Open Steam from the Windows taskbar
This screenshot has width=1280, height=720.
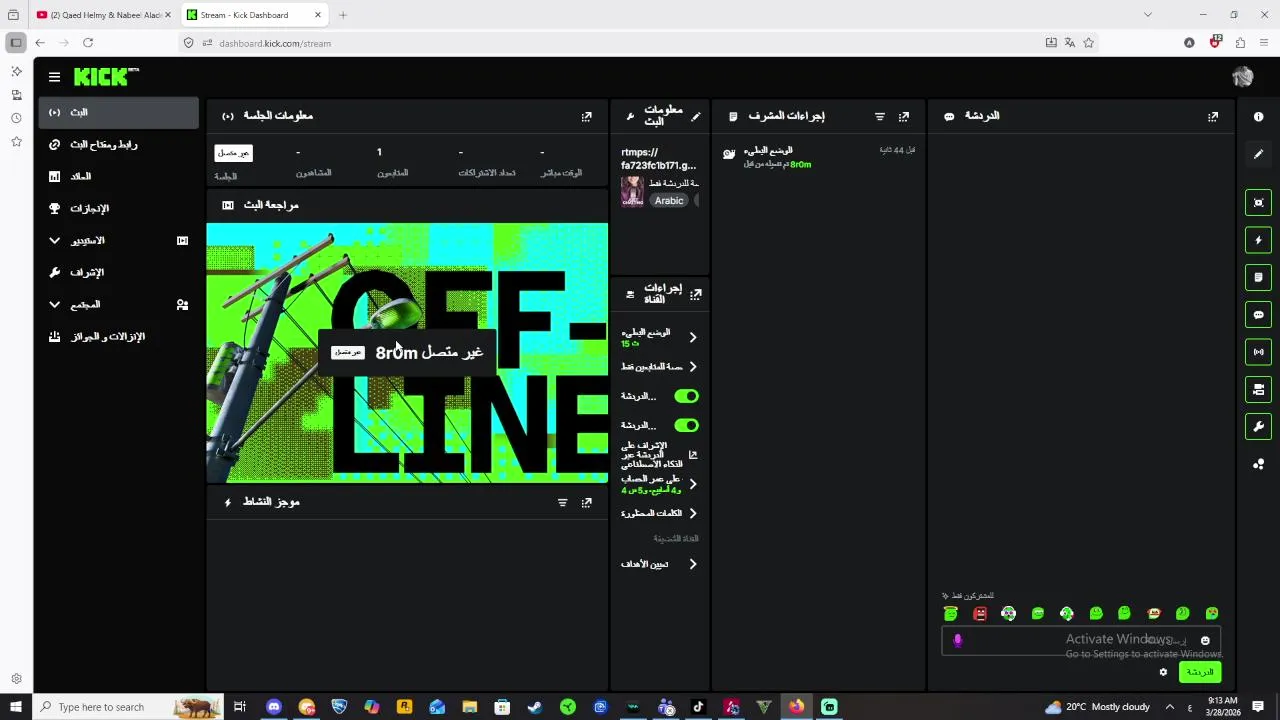535,707
